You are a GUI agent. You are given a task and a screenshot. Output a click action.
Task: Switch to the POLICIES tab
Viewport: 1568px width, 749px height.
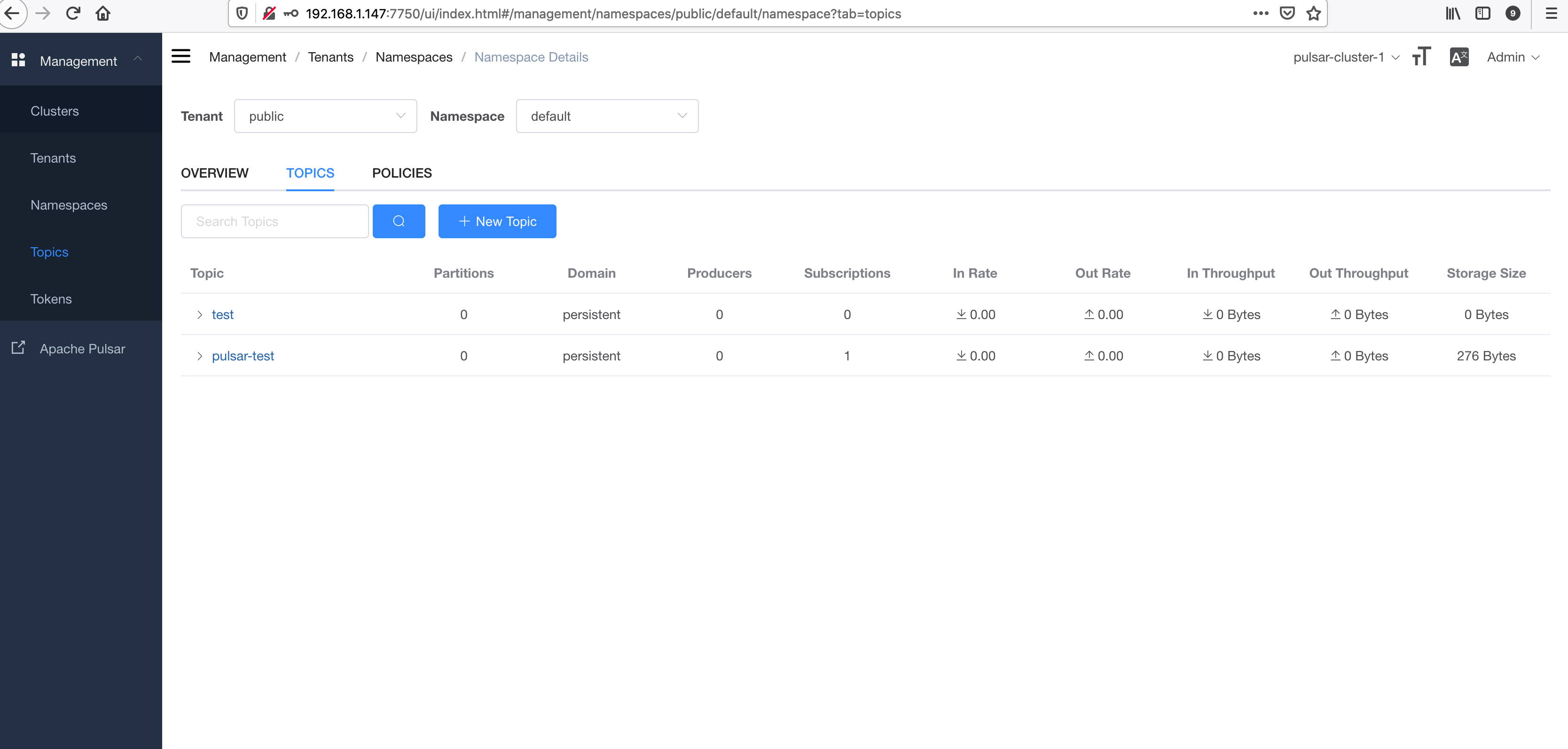pos(402,173)
